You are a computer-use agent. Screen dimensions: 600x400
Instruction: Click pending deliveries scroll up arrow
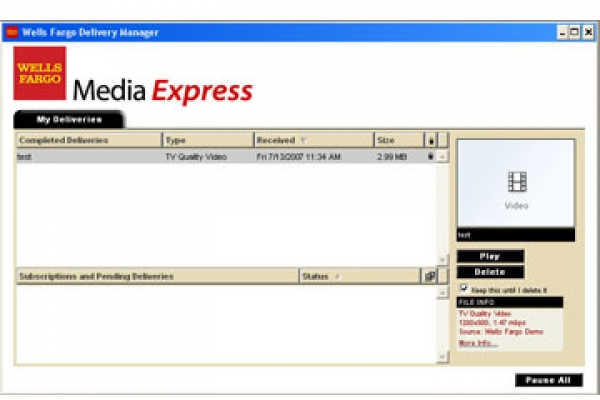442,293
